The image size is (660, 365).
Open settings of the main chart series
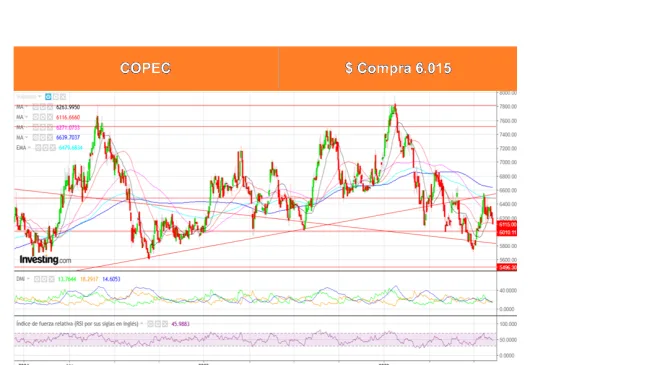pyautogui.click(x=48, y=97)
